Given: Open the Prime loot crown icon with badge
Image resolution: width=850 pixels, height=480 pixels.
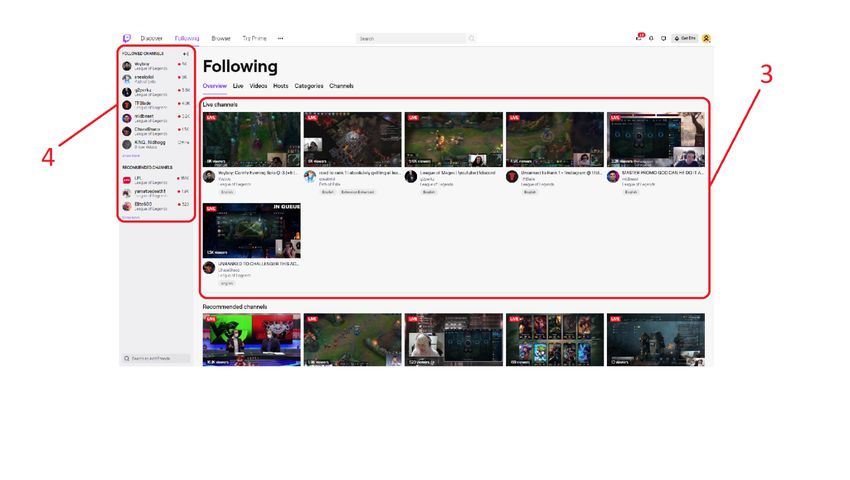Looking at the screenshot, I should (x=639, y=37).
